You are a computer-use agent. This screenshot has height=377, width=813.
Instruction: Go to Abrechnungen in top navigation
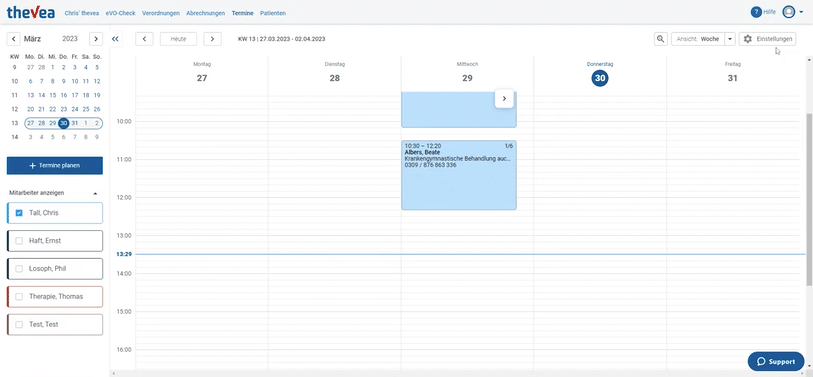coord(206,13)
